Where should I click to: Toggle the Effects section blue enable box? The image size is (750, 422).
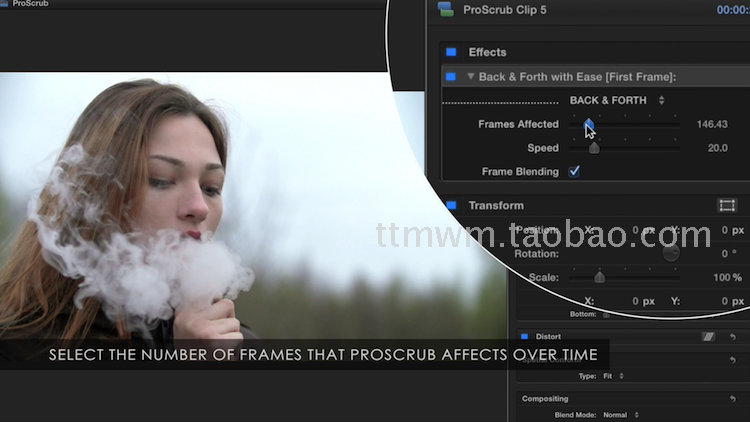tap(451, 52)
